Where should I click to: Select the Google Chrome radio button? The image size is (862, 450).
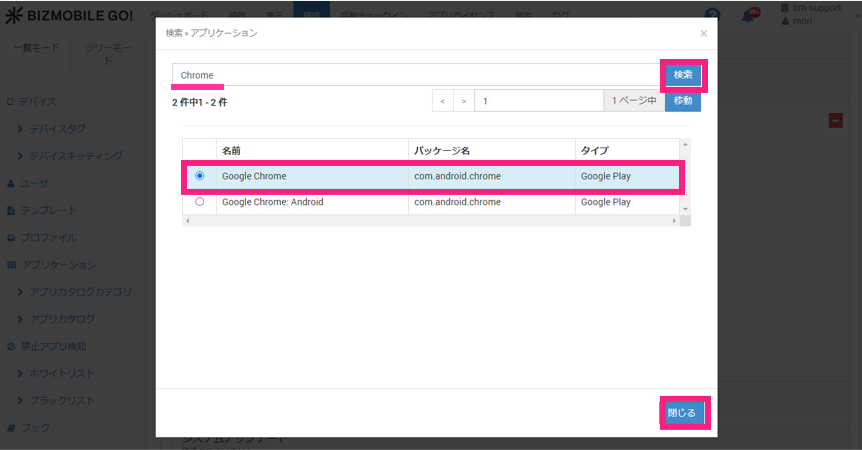(200, 176)
